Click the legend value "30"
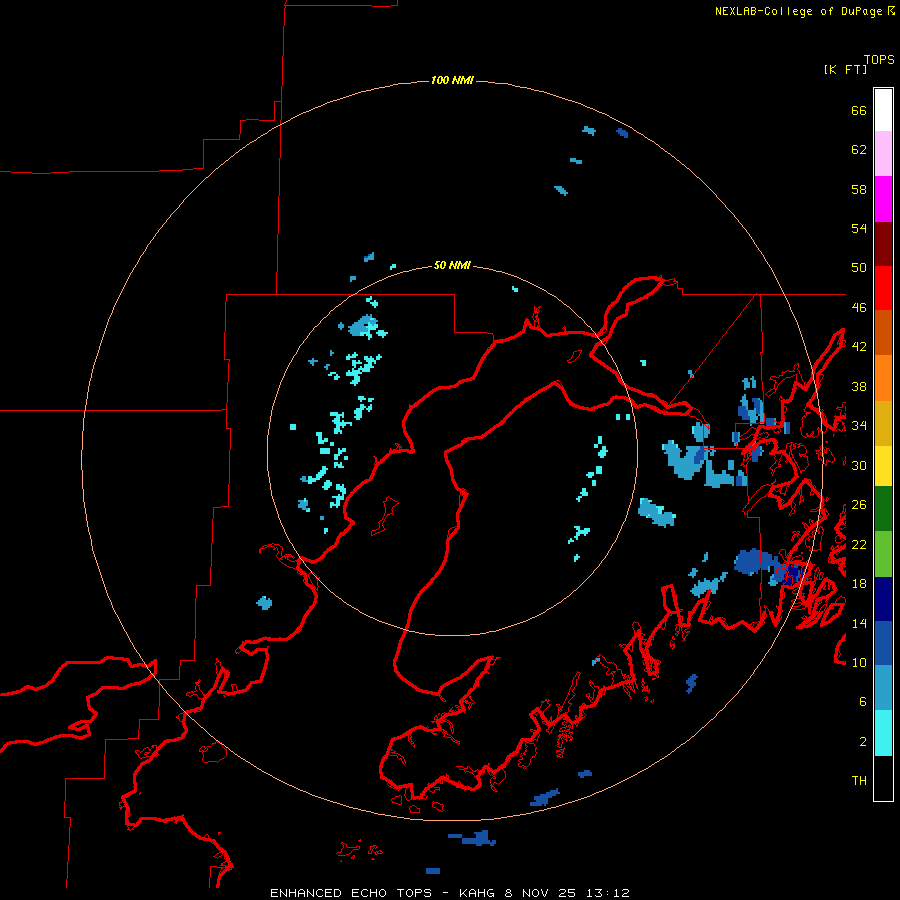 click(x=859, y=465)
